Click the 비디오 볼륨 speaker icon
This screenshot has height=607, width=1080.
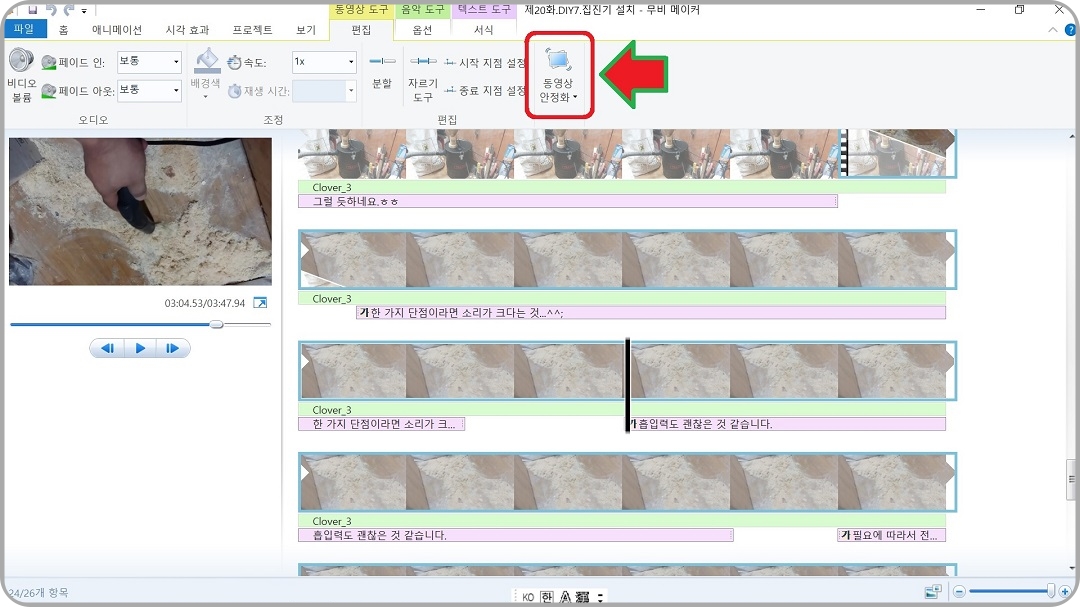click(x=21, y=61)
